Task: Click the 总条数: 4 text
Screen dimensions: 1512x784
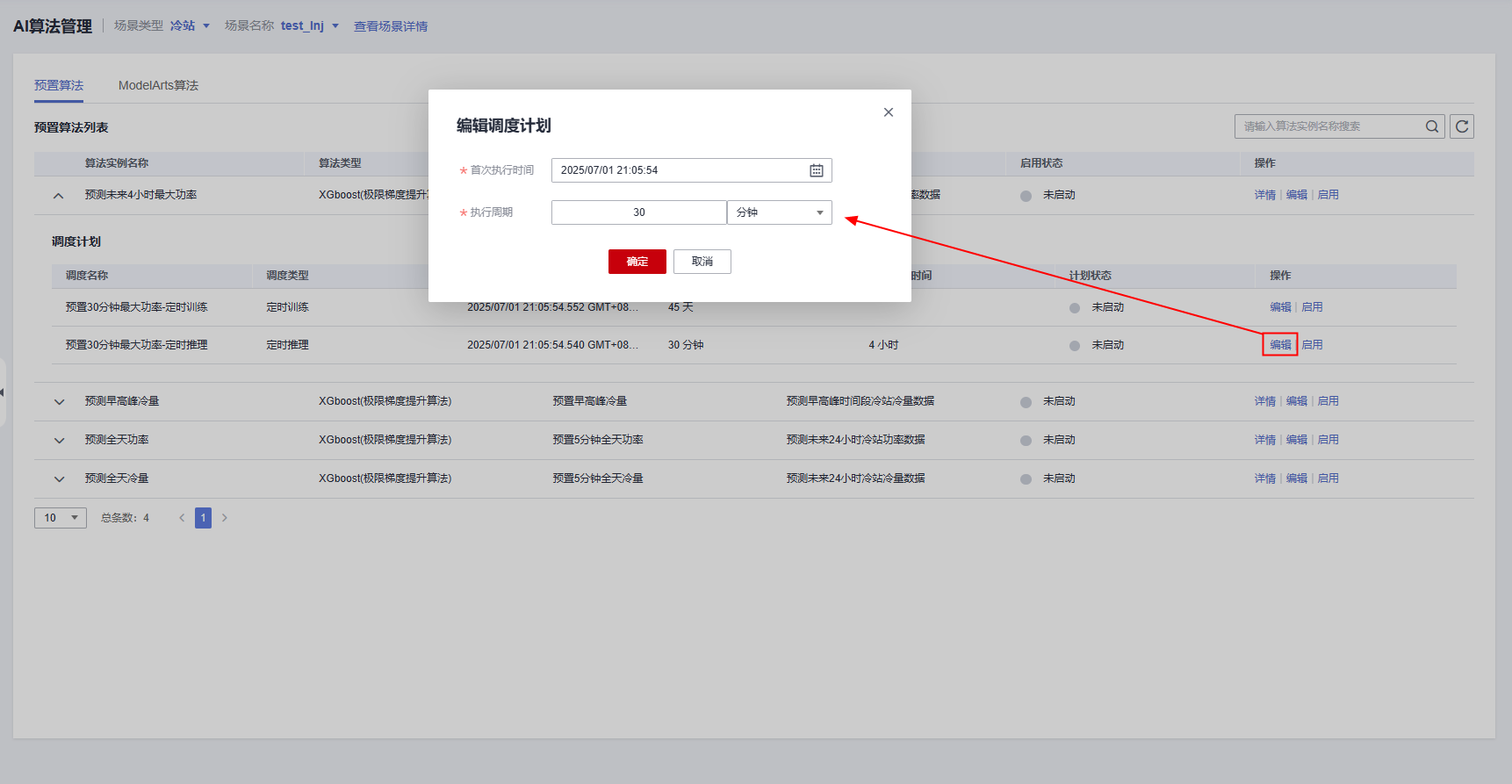Action: [125, 518]
